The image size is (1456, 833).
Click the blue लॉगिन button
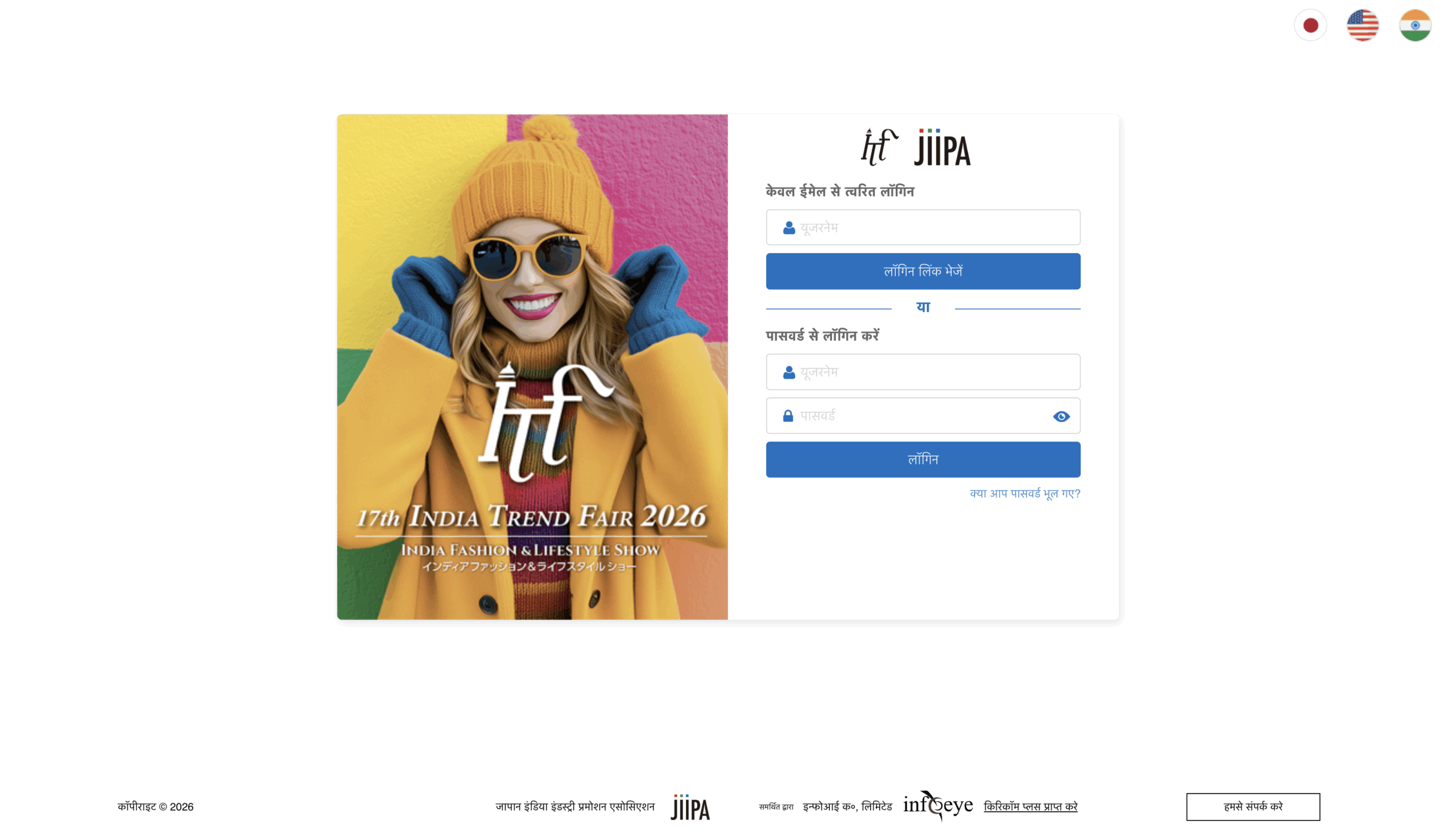tap(923, 459)
